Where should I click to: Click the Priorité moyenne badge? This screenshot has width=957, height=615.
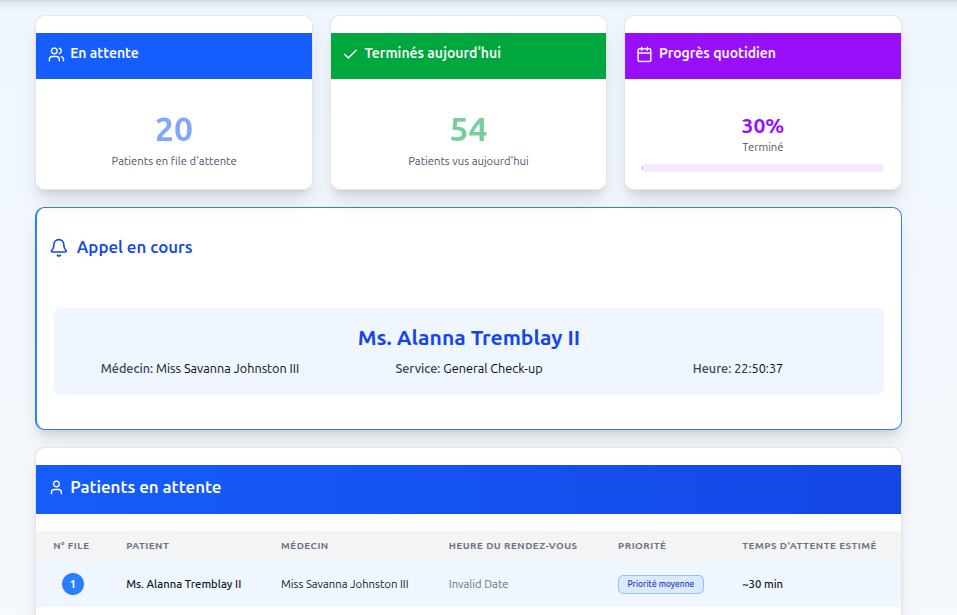click(x=660, y=584)
